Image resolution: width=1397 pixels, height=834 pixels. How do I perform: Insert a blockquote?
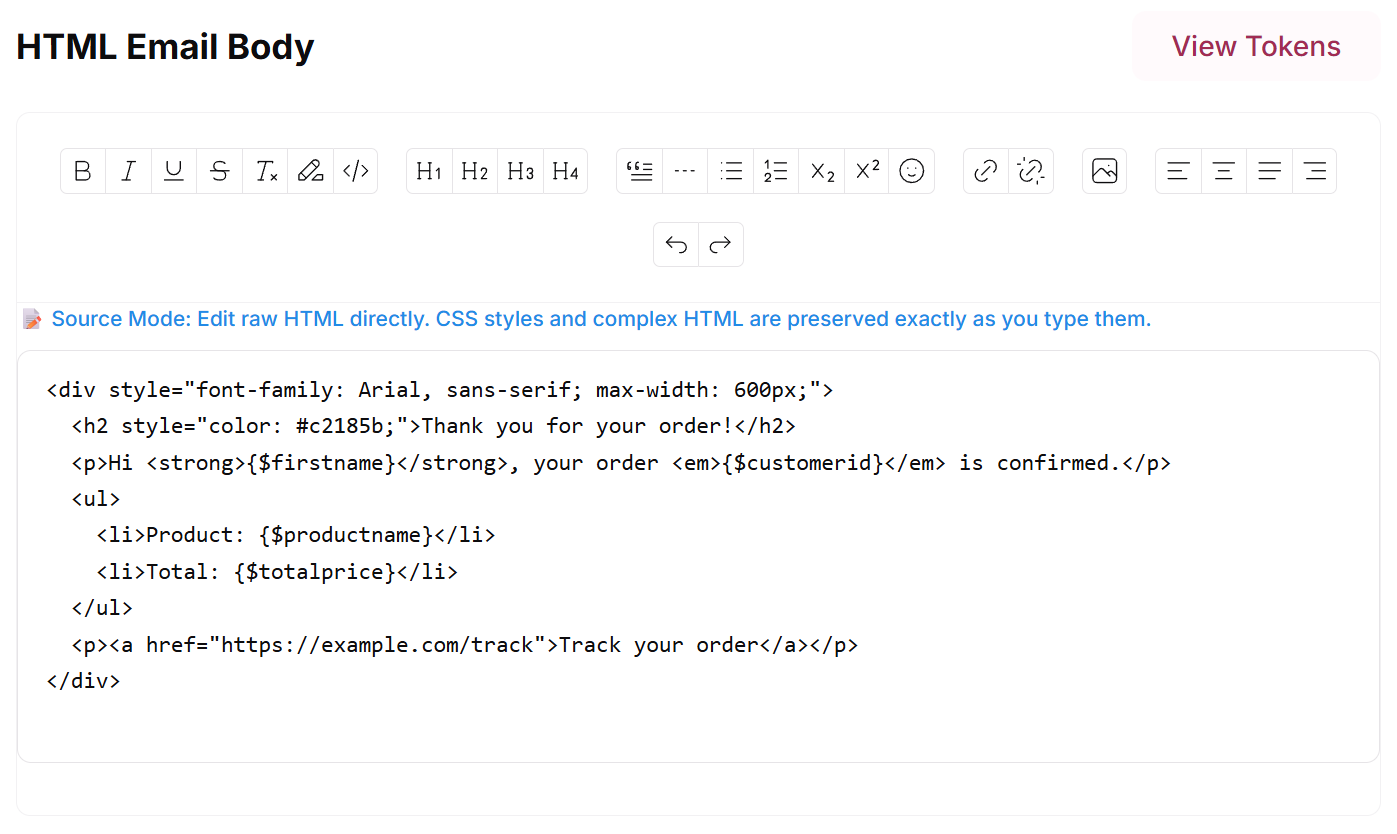click(x=639, y=171)
